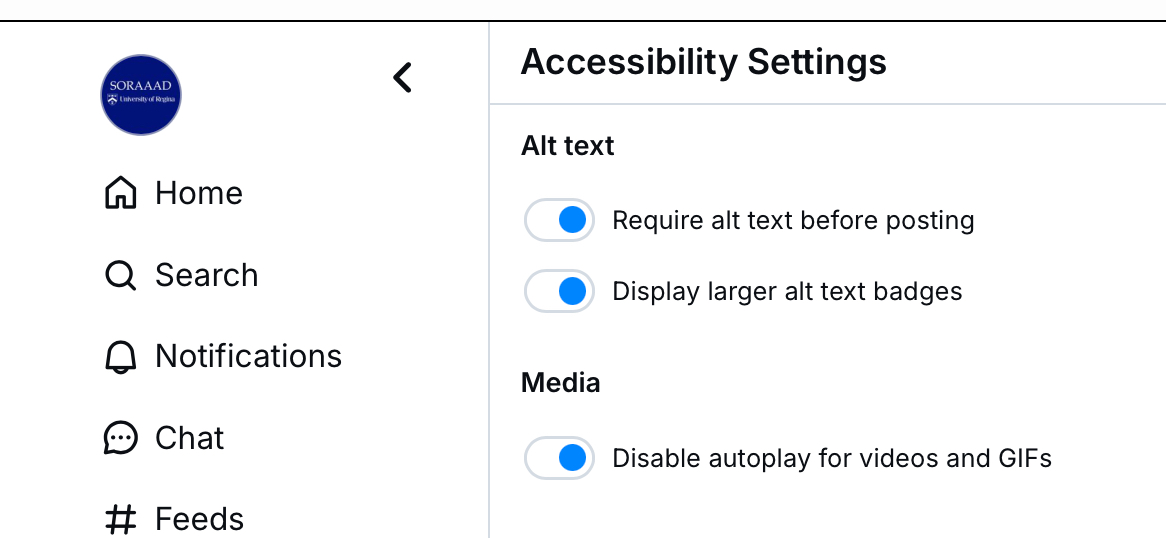Click the Alt text section heading
Viewport: 1166px width, 538px height.
point(567,146)
